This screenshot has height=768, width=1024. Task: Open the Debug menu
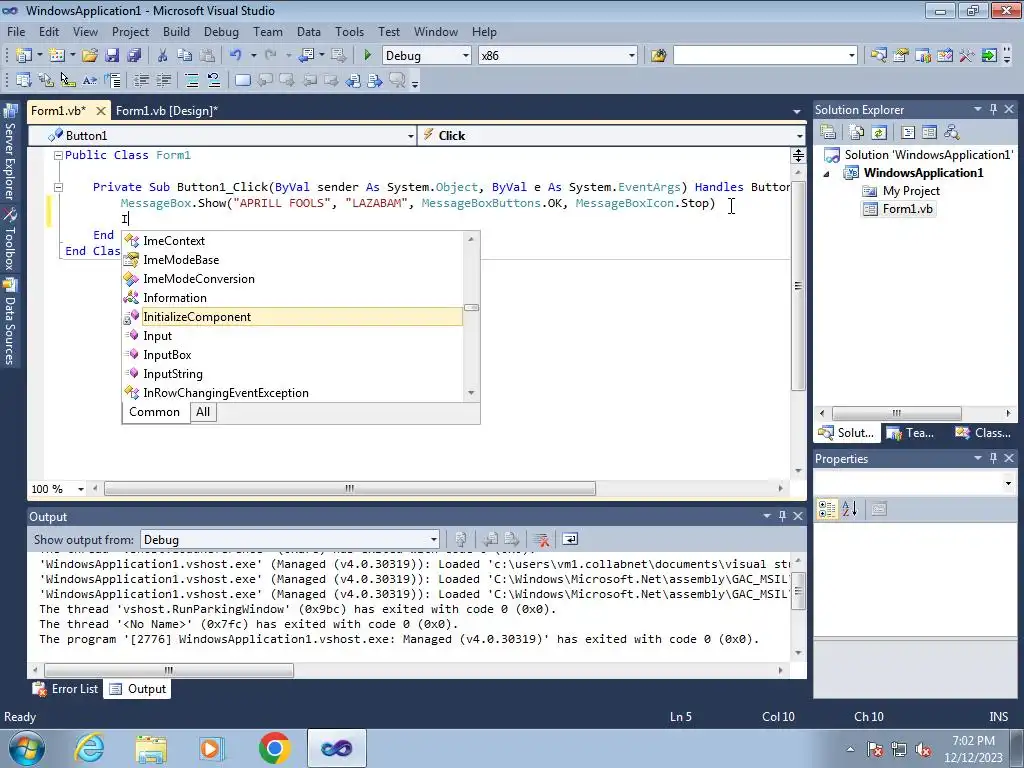(x=221, y=31)
